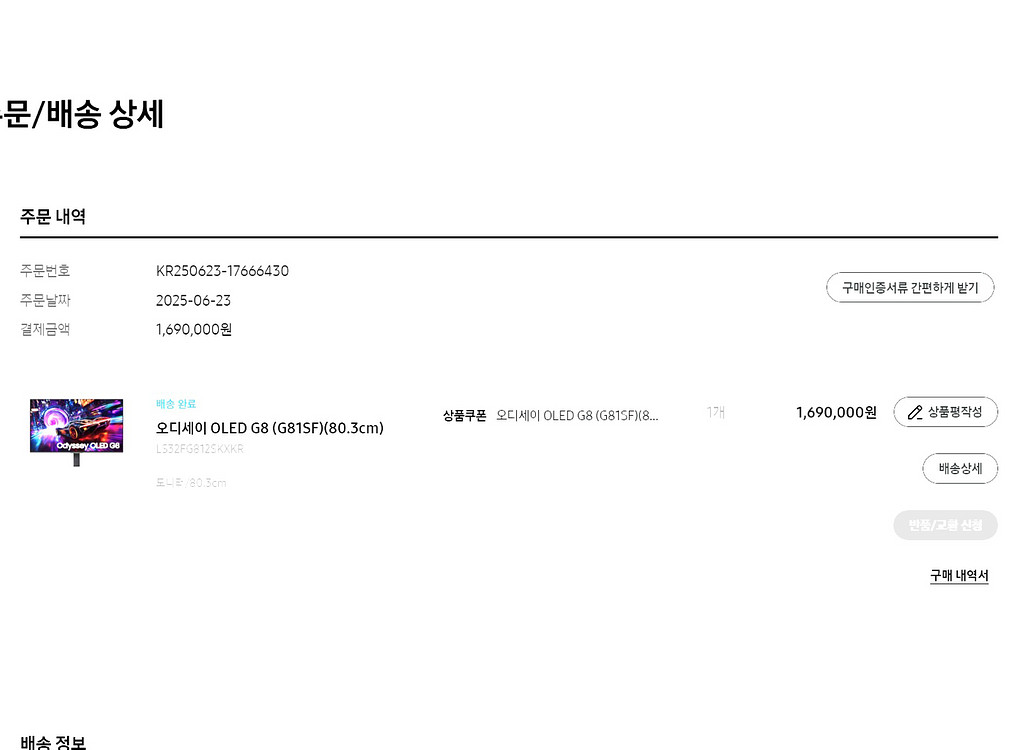Select the model code LS32FG812SKXKR
Screen dimensions: 1009x750
click(x=199, y=449)
